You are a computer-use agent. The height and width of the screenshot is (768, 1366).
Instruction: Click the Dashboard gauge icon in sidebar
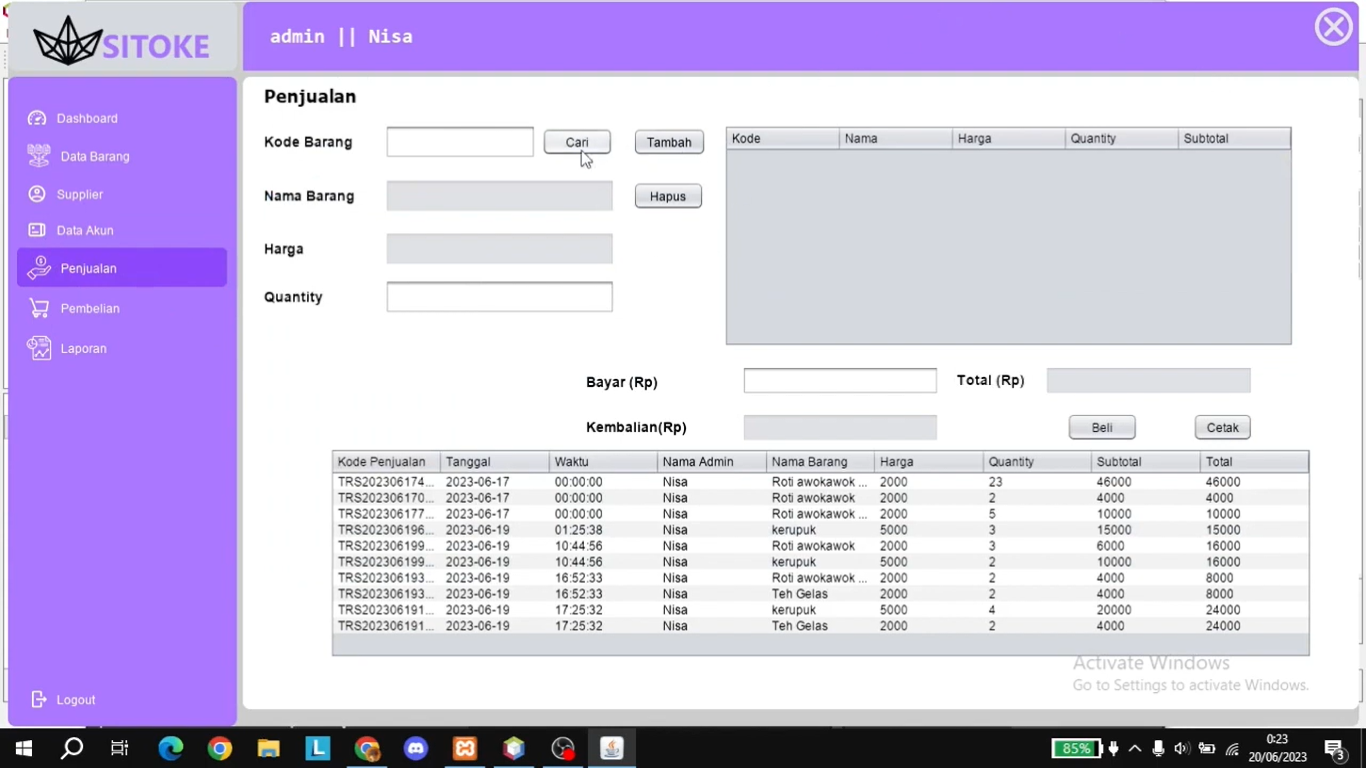[37, 118]
